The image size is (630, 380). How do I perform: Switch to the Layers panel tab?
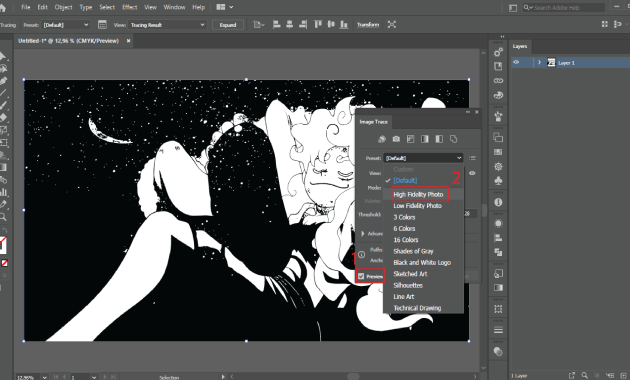(x=520, y=46)
